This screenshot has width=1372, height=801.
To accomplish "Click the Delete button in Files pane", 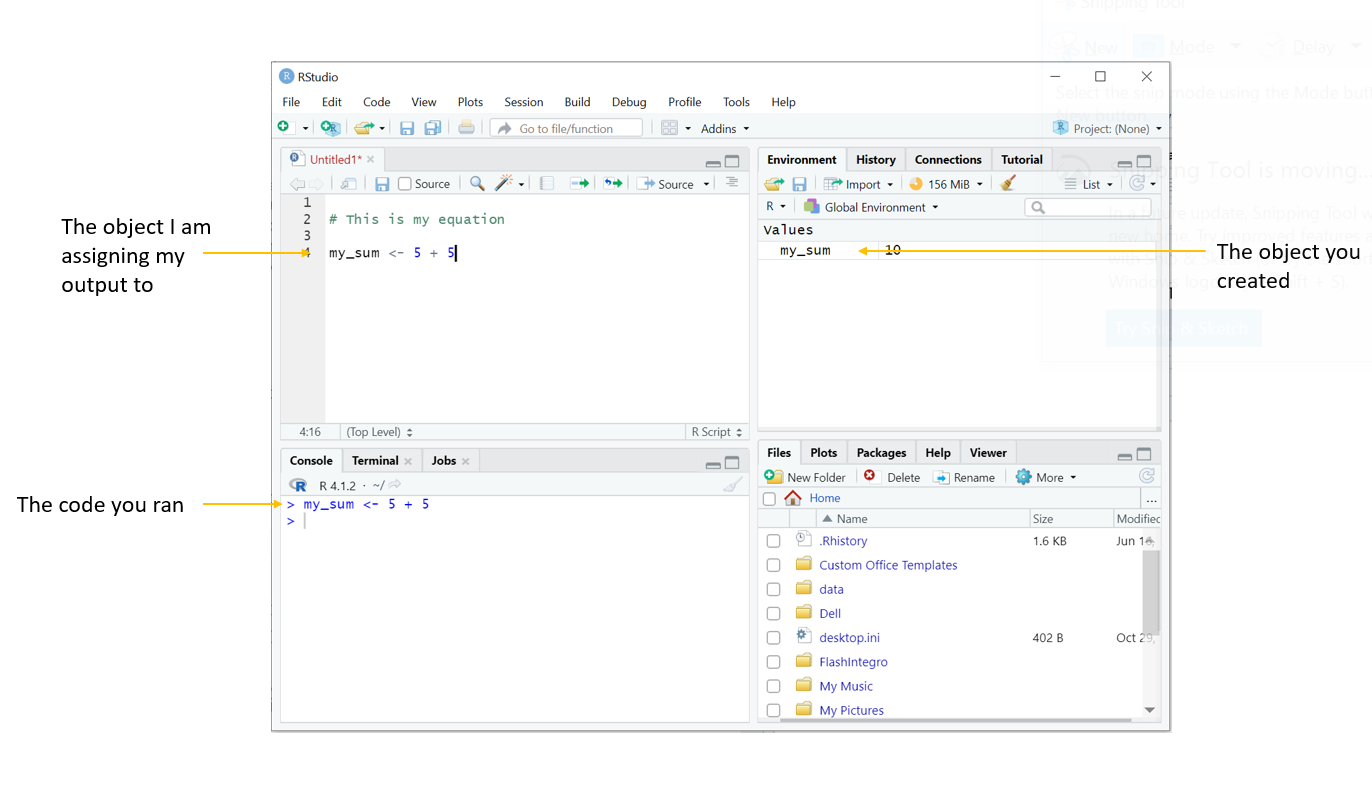I will (x=892, y=477).
